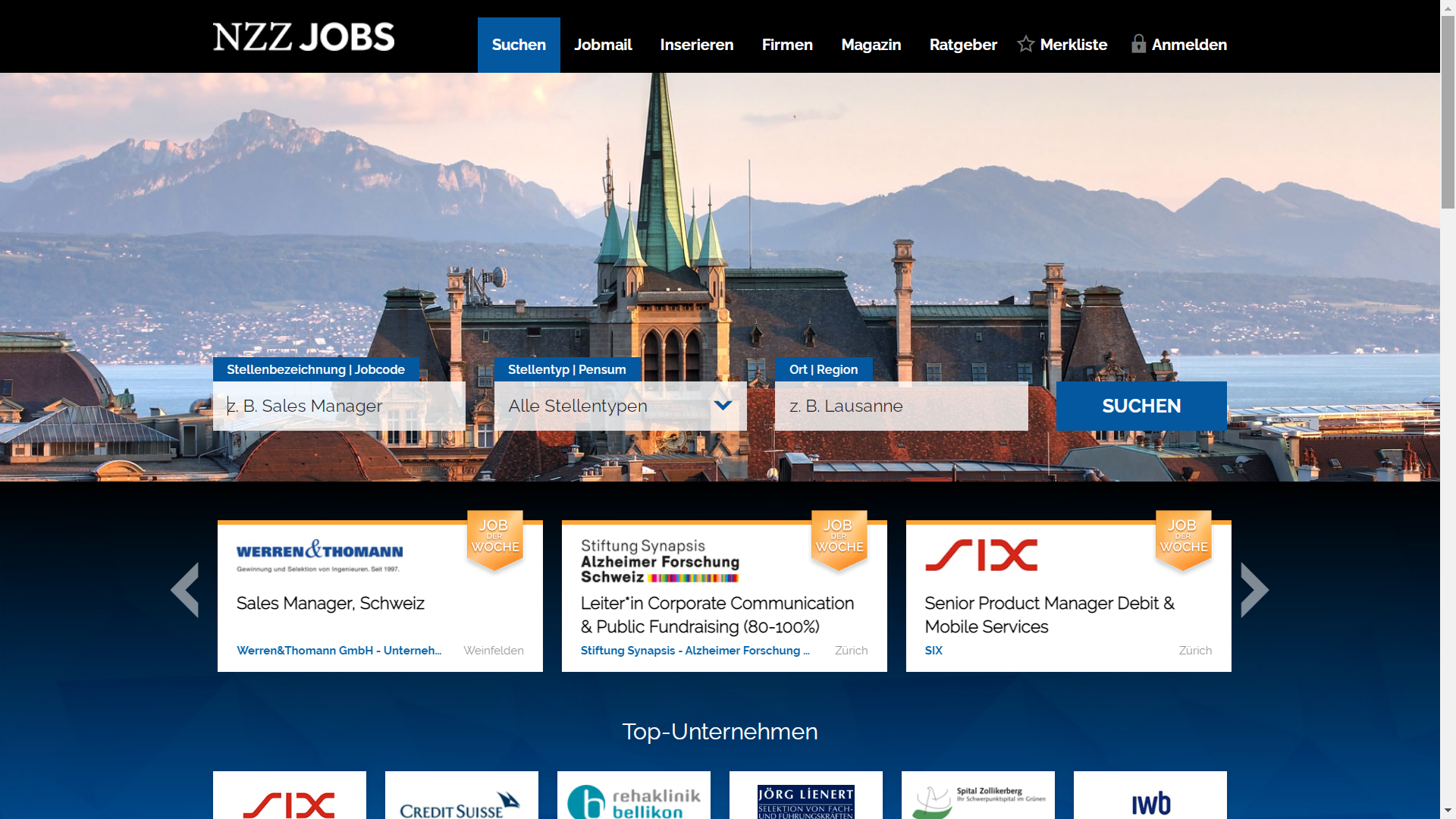Click the 'Ort | Region' label

click(824, 369)
